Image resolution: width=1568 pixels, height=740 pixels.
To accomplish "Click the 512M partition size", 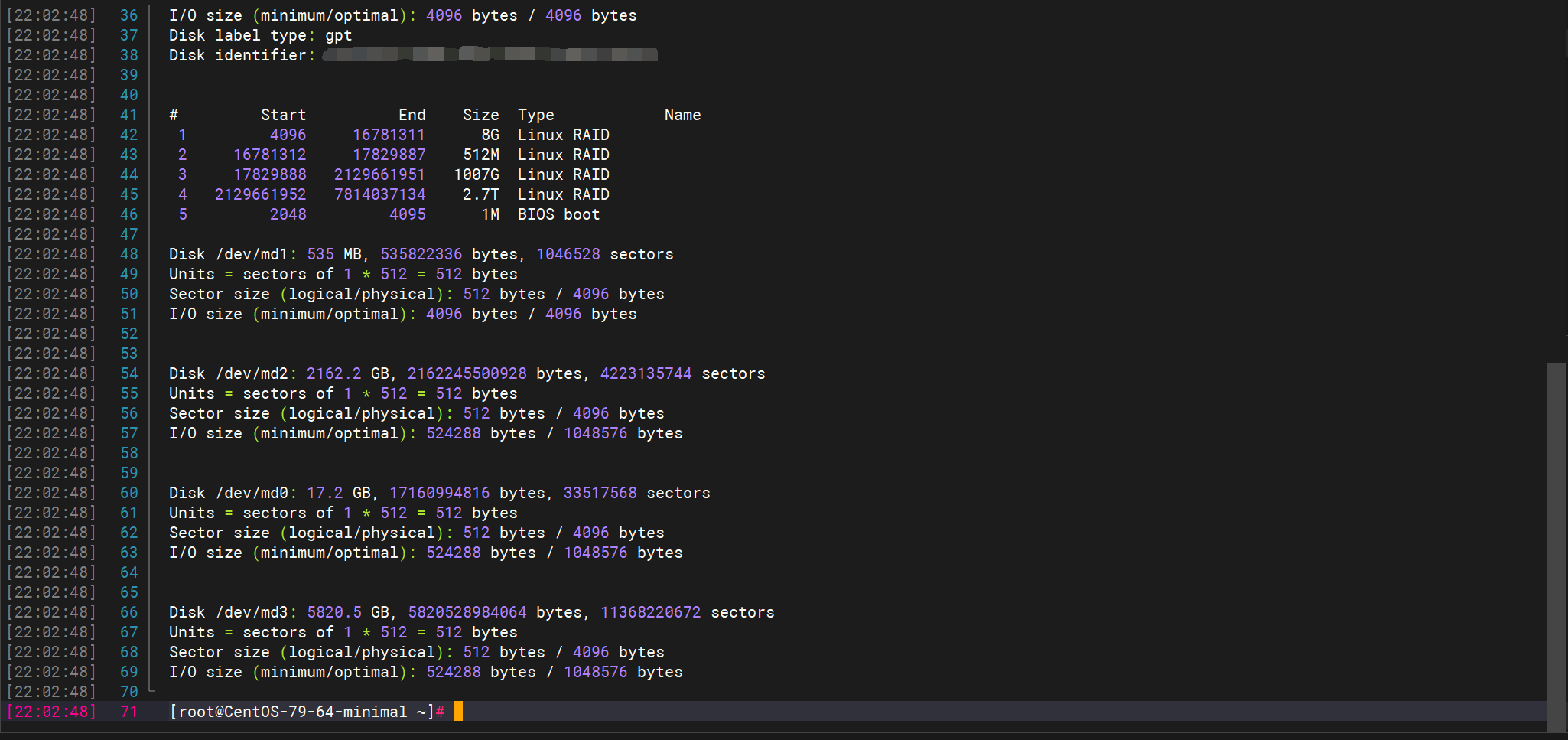I will click(481, 155).
